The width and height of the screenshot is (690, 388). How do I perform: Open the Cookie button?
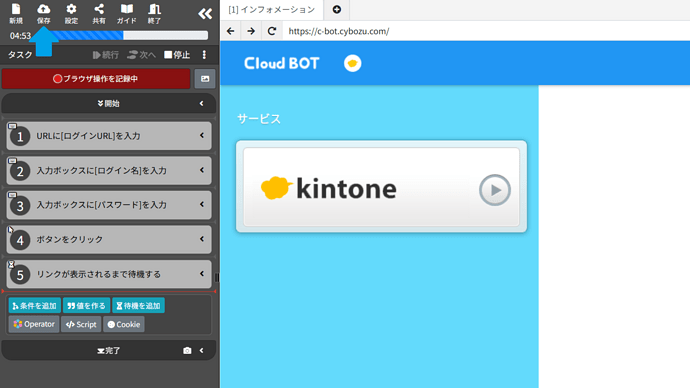(x=124, y=324)
